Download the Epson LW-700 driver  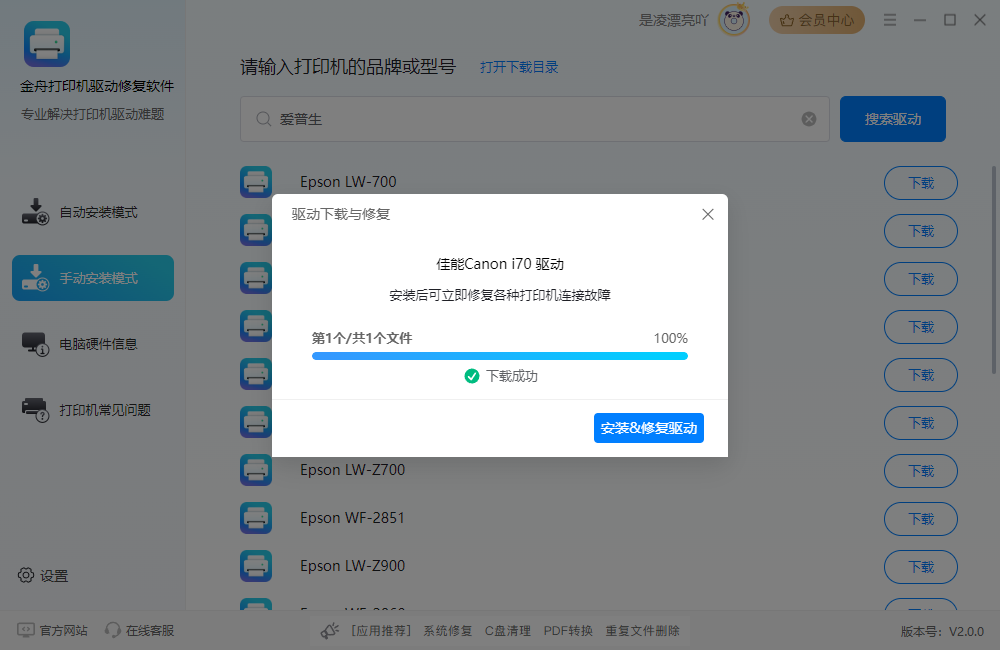tap(920, 183)
